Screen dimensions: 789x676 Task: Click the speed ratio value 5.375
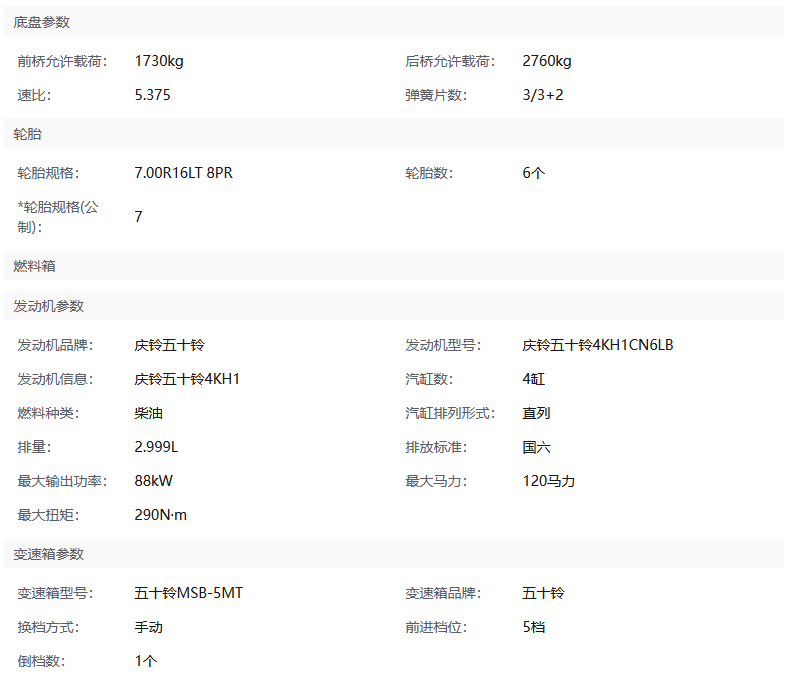click(154, 95)
